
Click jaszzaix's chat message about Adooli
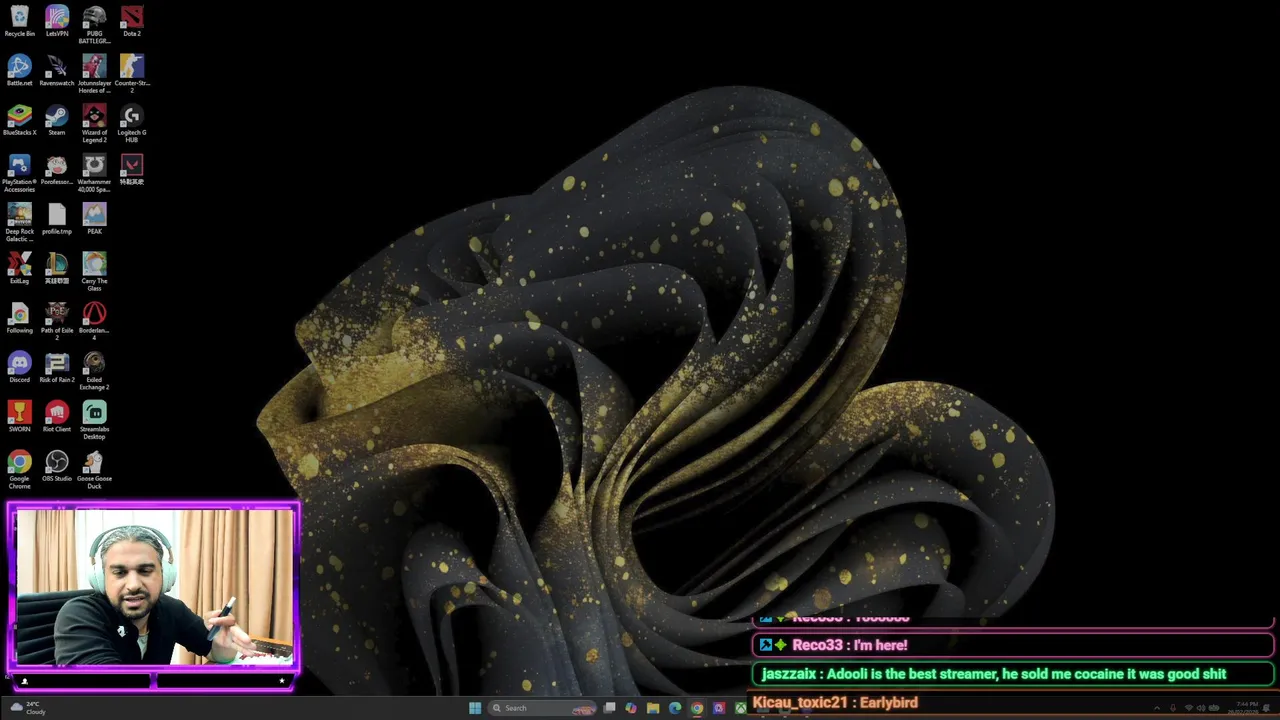[1013, 674]
